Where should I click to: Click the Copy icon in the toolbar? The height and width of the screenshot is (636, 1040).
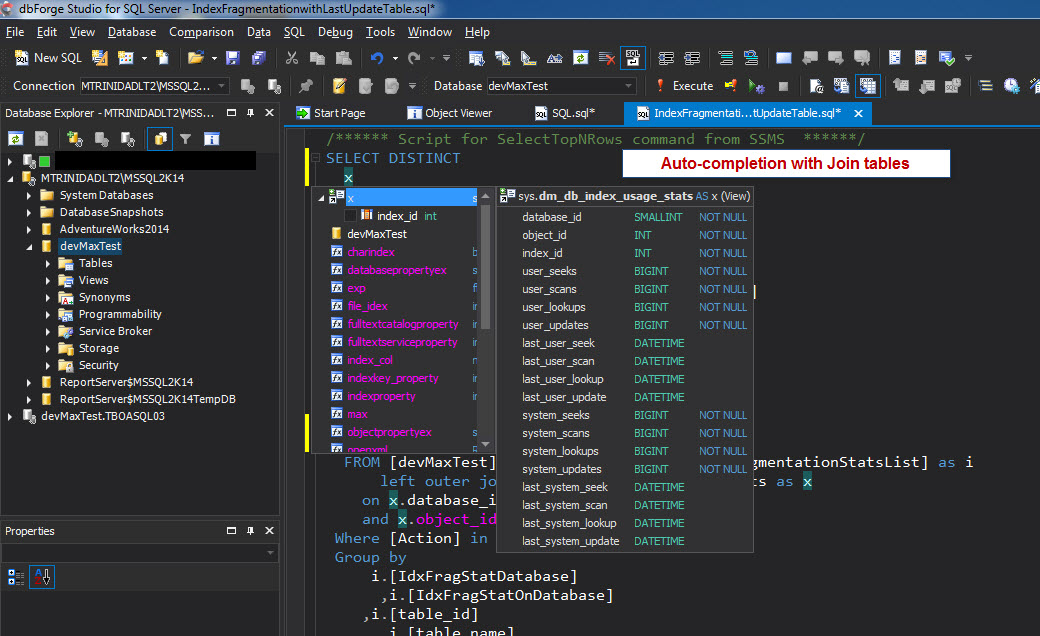[x=317, y=58]
